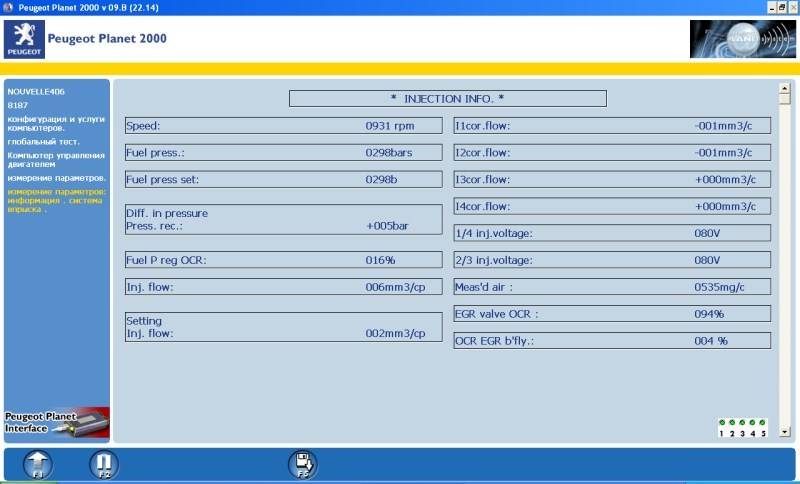
Task: Select the 1/4 inj.voltage field
Action: pos(611,233)
